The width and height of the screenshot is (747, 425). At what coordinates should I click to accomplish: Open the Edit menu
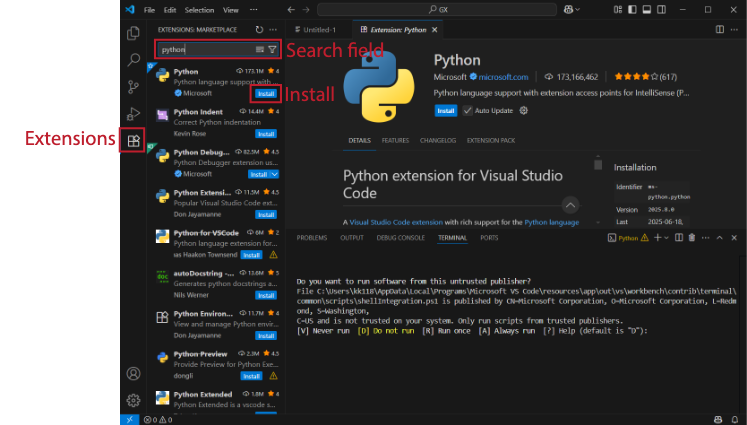[x=170, y=10]
